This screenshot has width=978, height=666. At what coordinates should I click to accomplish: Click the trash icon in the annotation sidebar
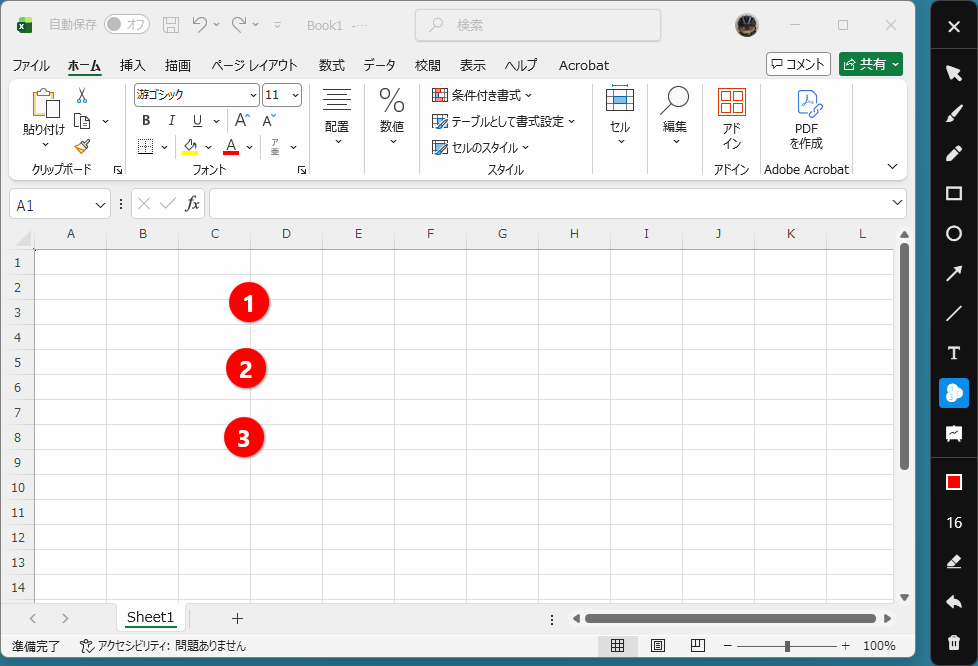(x=953, y=641)
